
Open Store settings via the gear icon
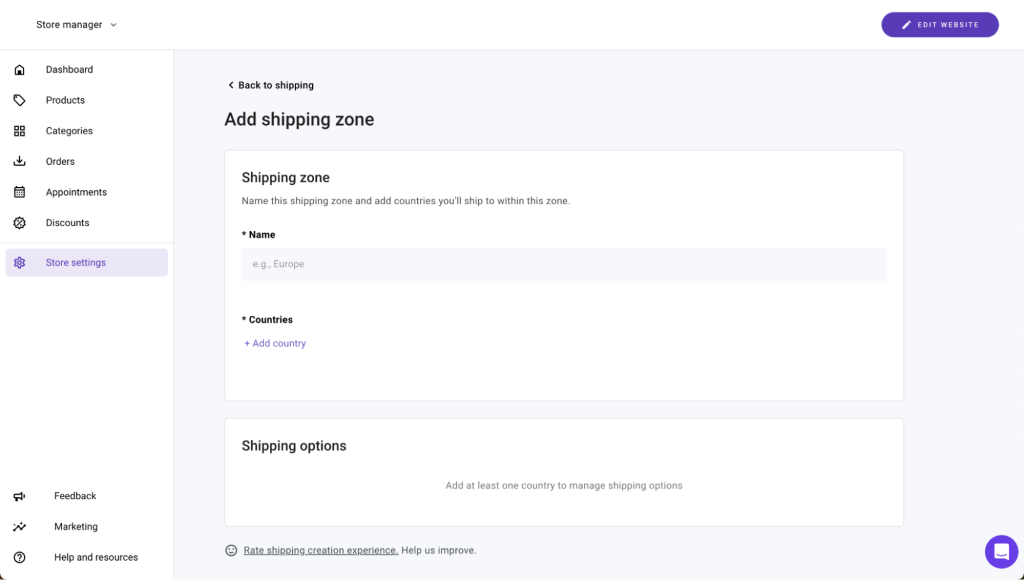tap(20, 262)
